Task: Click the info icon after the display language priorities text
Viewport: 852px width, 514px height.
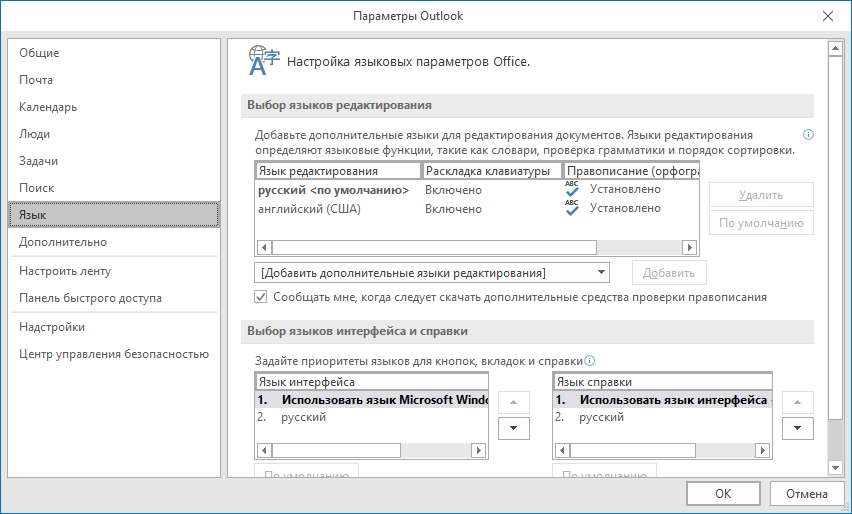Action: coord(590,361)
